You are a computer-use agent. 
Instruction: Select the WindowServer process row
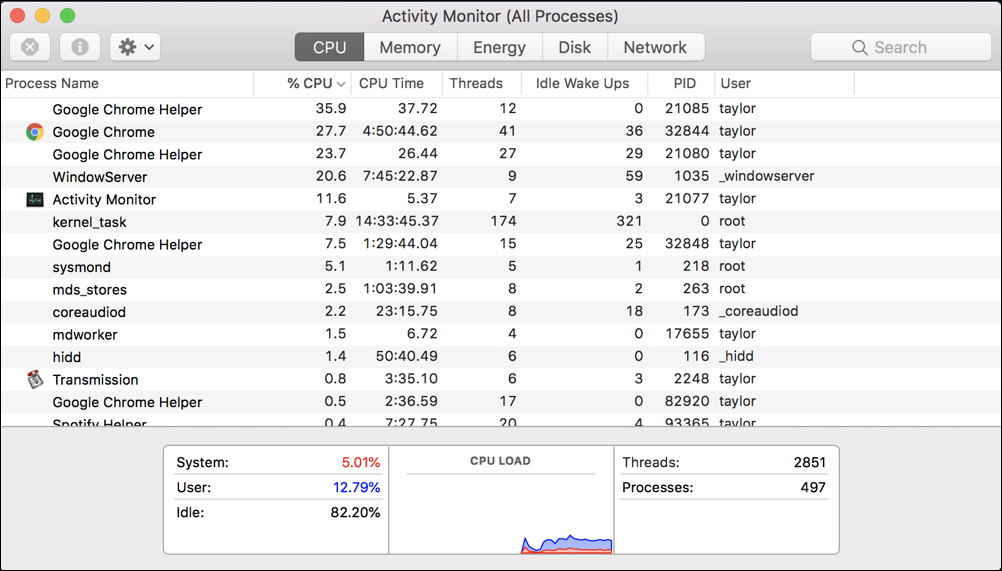pos(501,177)
